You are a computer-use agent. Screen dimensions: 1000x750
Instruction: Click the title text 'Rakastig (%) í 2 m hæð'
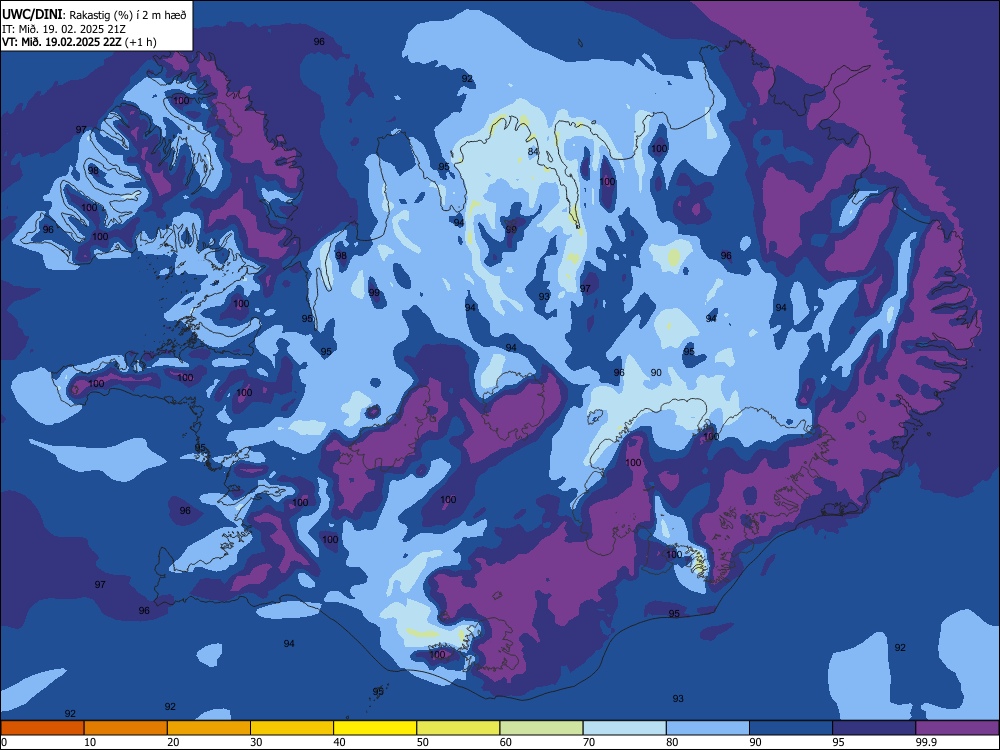tap(128, 15)
